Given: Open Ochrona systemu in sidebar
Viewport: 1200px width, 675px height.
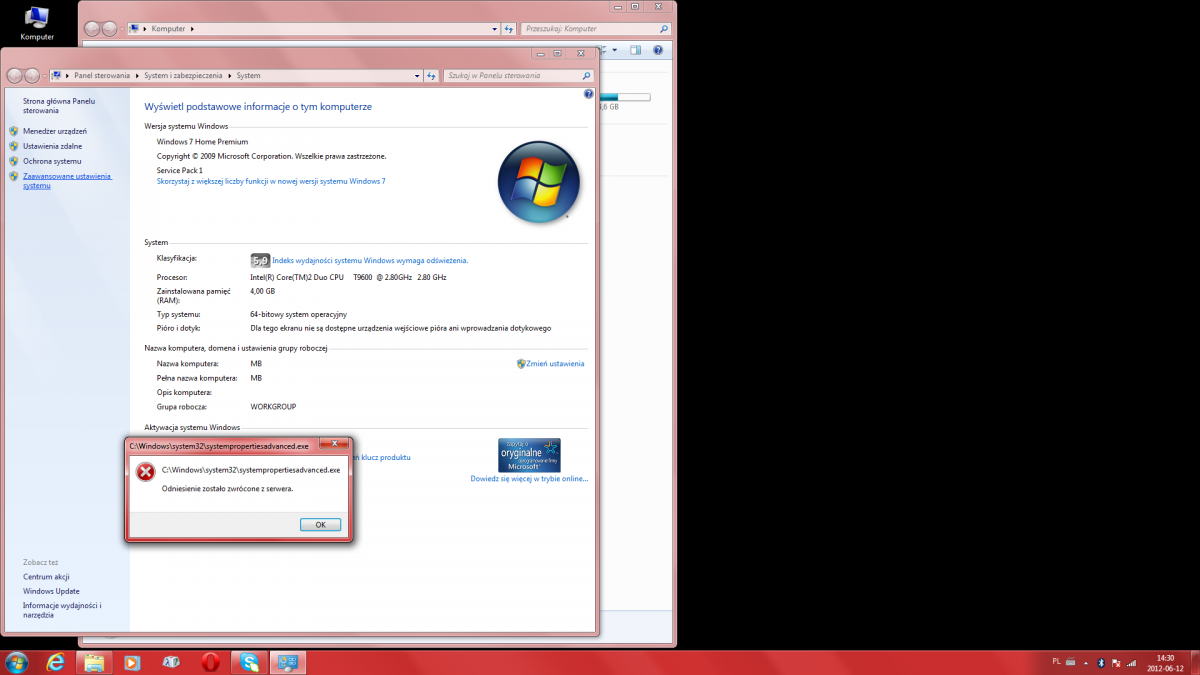Looking at the screenshot, I should tap(52, 161).
